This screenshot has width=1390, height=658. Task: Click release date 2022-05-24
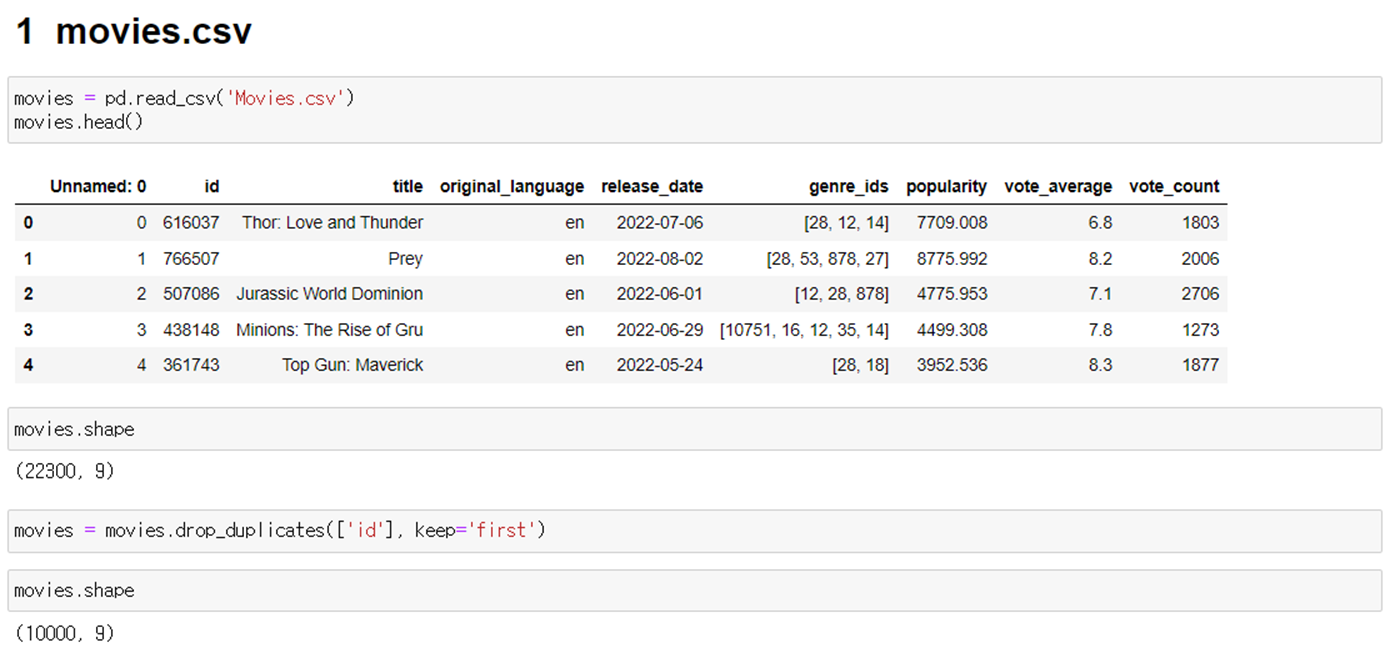pyautogui.click(x=660, y=365)
